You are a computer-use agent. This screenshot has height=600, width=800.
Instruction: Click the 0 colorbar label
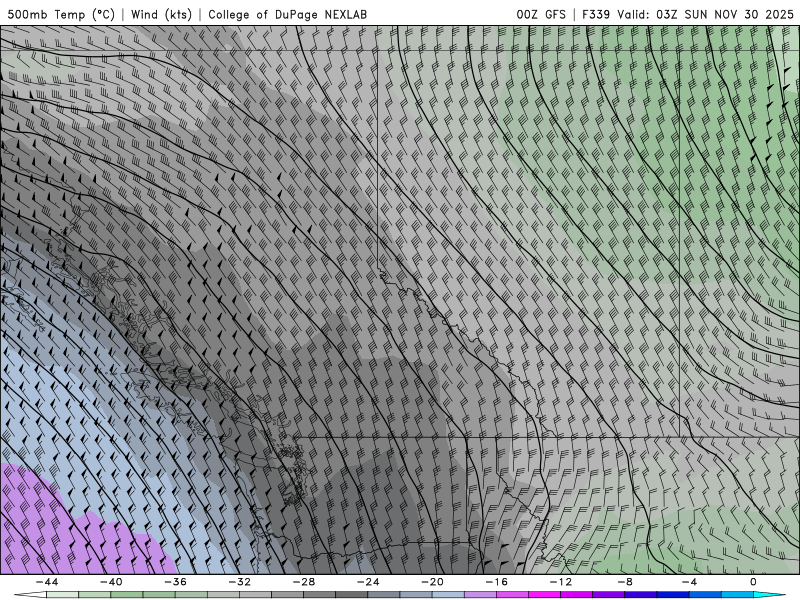click(x=754, y=582)
